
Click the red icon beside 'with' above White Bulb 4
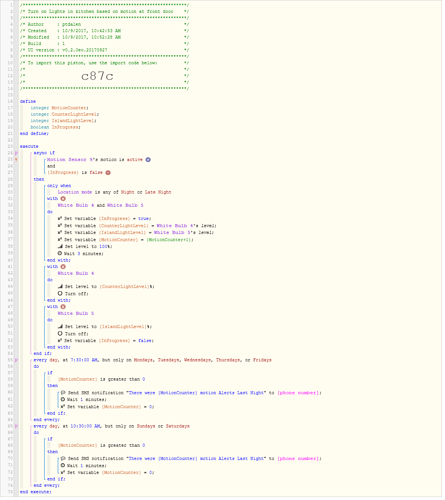click(63, 268)
